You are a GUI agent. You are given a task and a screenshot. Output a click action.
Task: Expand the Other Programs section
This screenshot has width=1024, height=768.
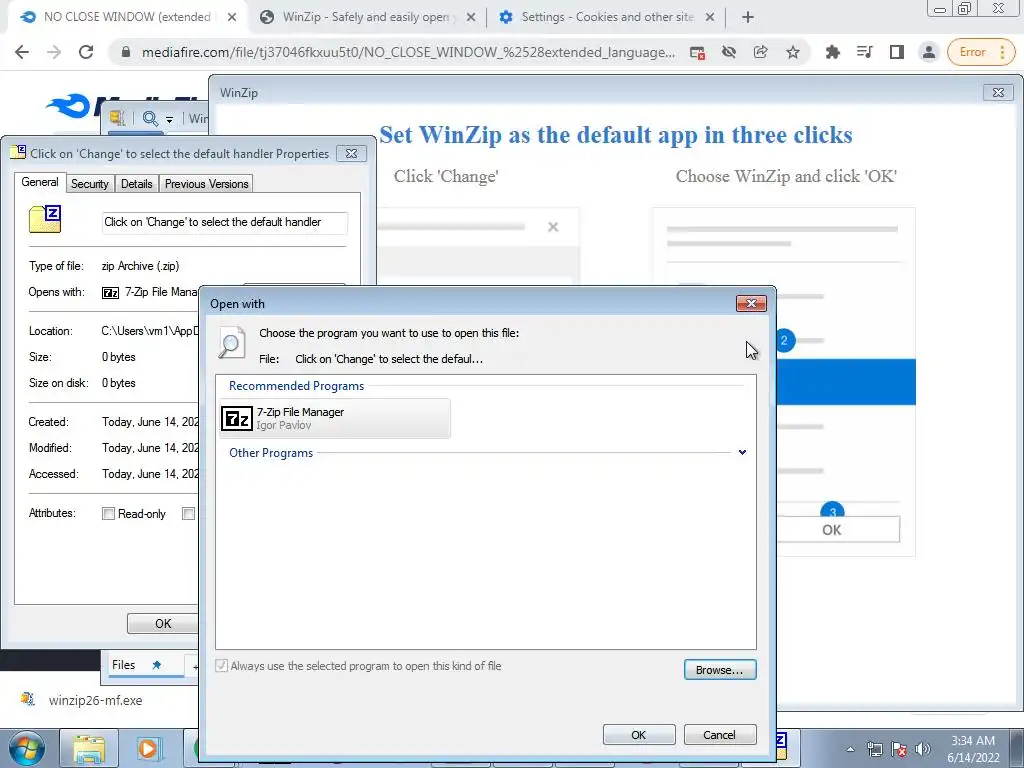(x=742, y=453)
